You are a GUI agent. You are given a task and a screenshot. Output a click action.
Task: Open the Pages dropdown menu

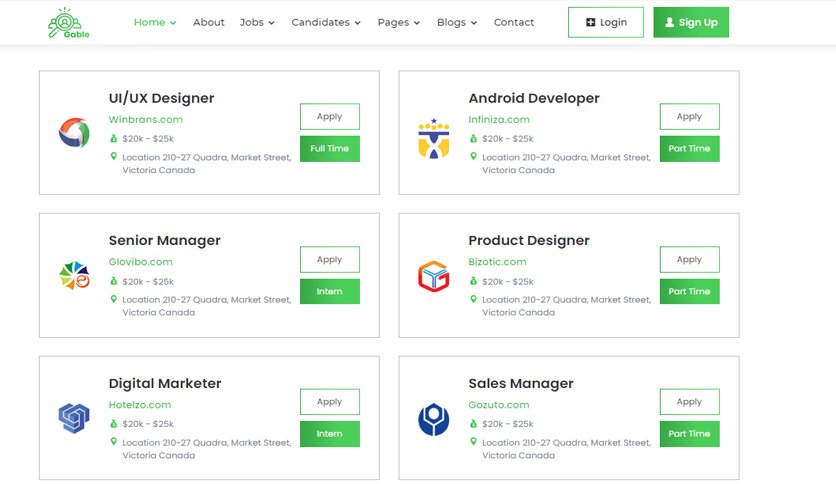[x=399, y=22]
